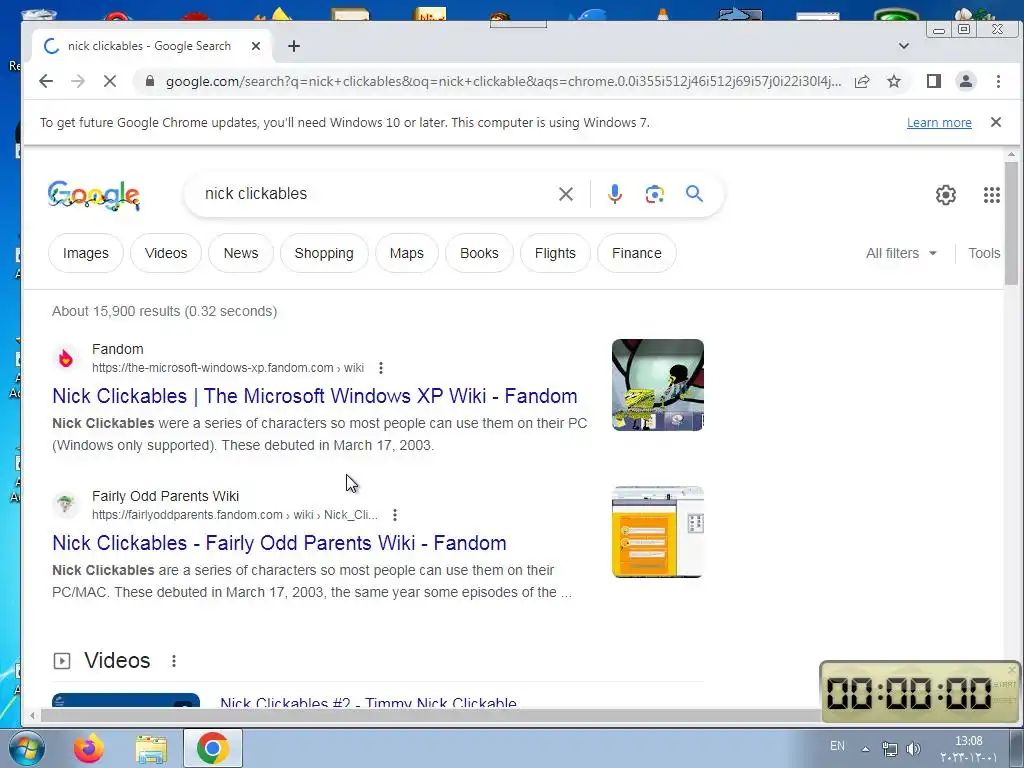Launch Firefox from the taskbar
Image resolution: width=1024 pixels, height=768 pixels.
pos(89,748)
